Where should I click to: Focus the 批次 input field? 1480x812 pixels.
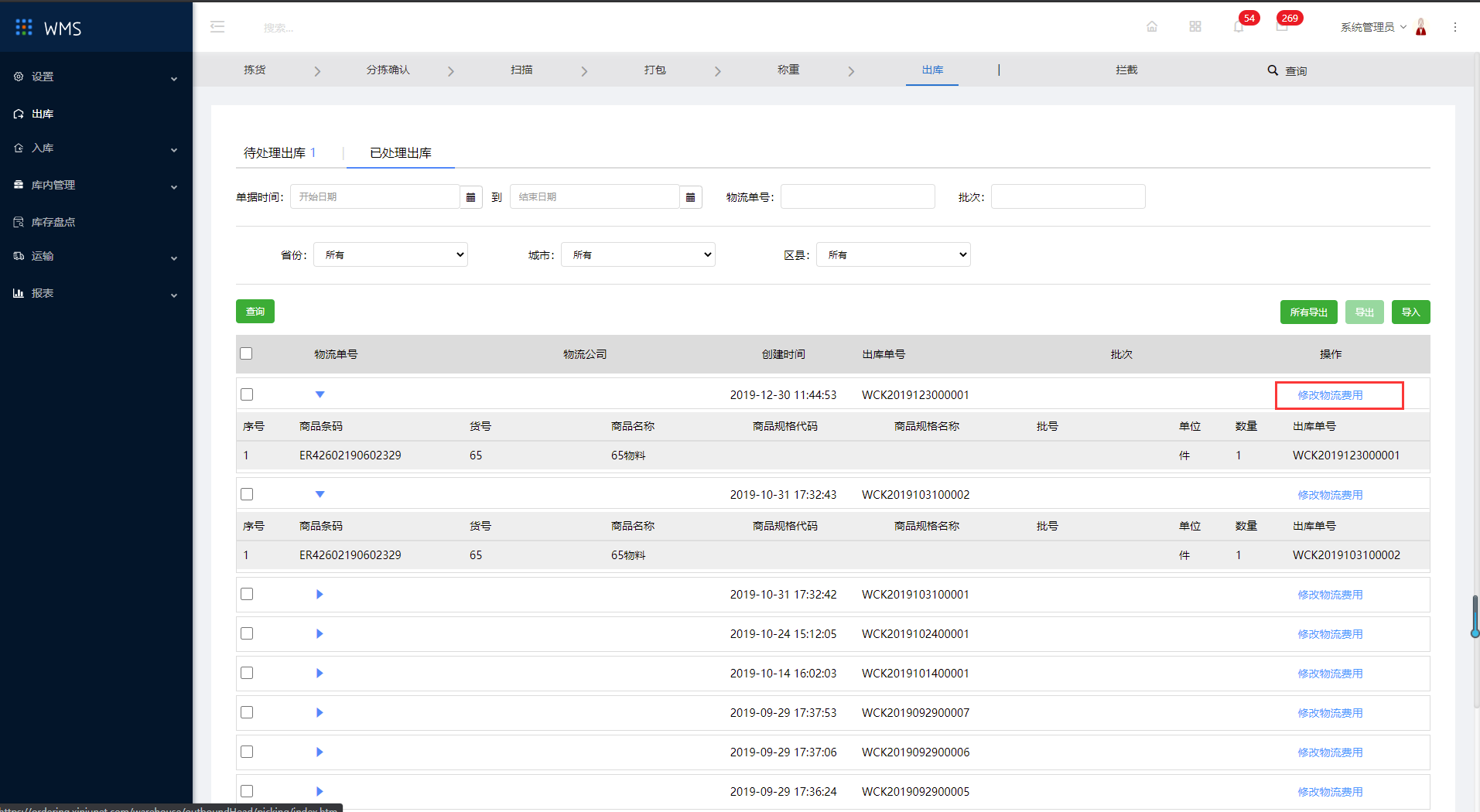click(1068, 196)
